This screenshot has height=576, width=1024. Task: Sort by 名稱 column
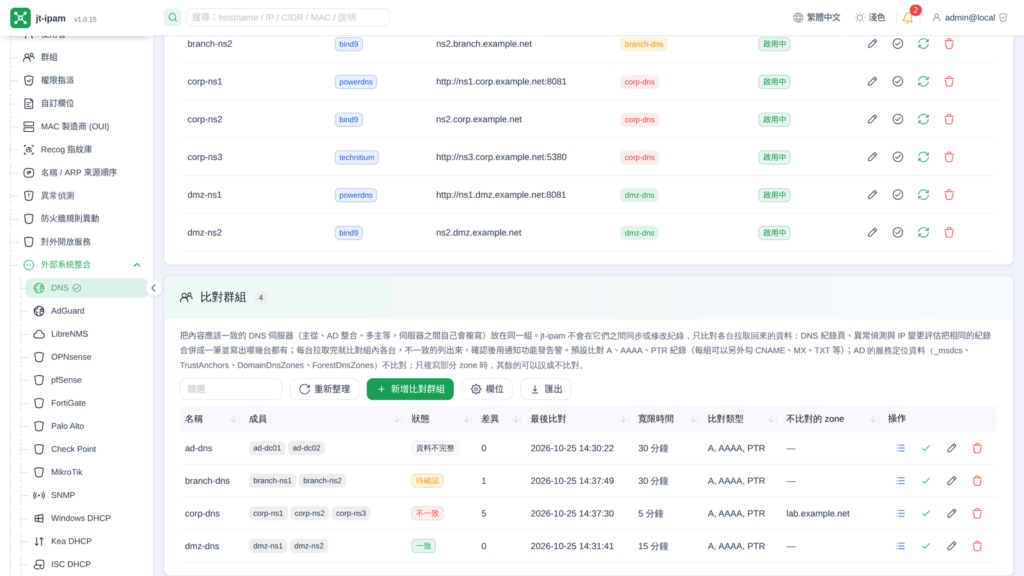click(233, 419)
